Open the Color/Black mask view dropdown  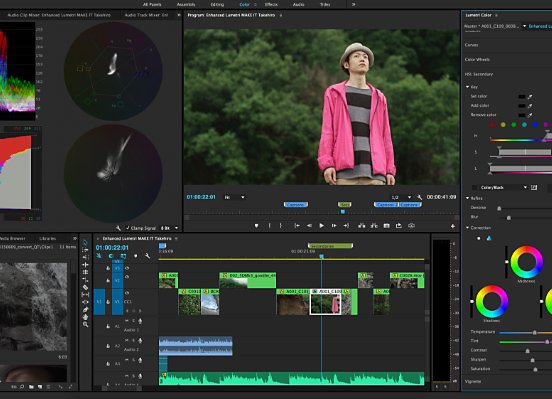504,187
